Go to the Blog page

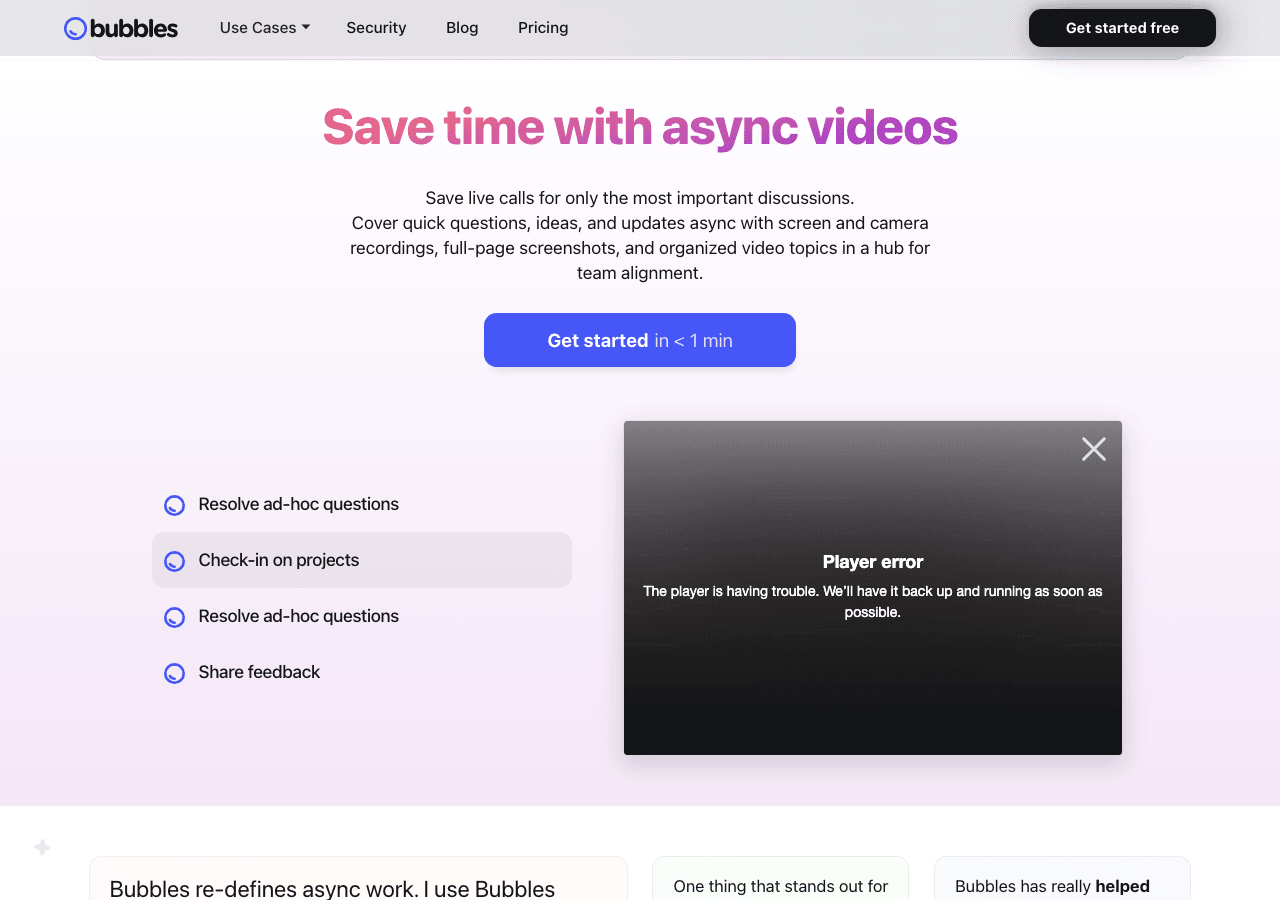tap(462, 28)
